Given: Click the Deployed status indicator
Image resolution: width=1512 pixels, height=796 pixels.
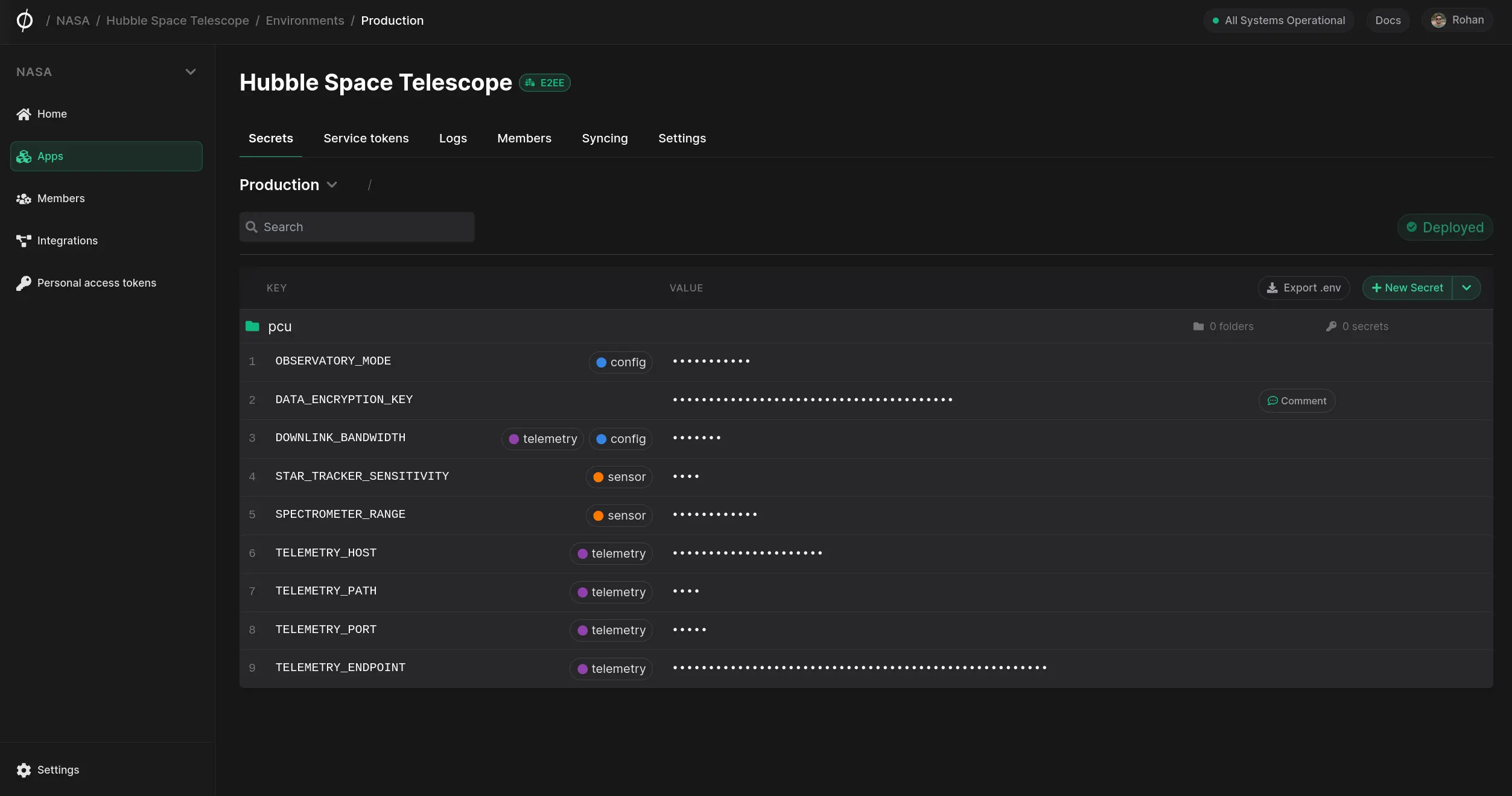Looking at the screenshot, I should [1445, 228].
